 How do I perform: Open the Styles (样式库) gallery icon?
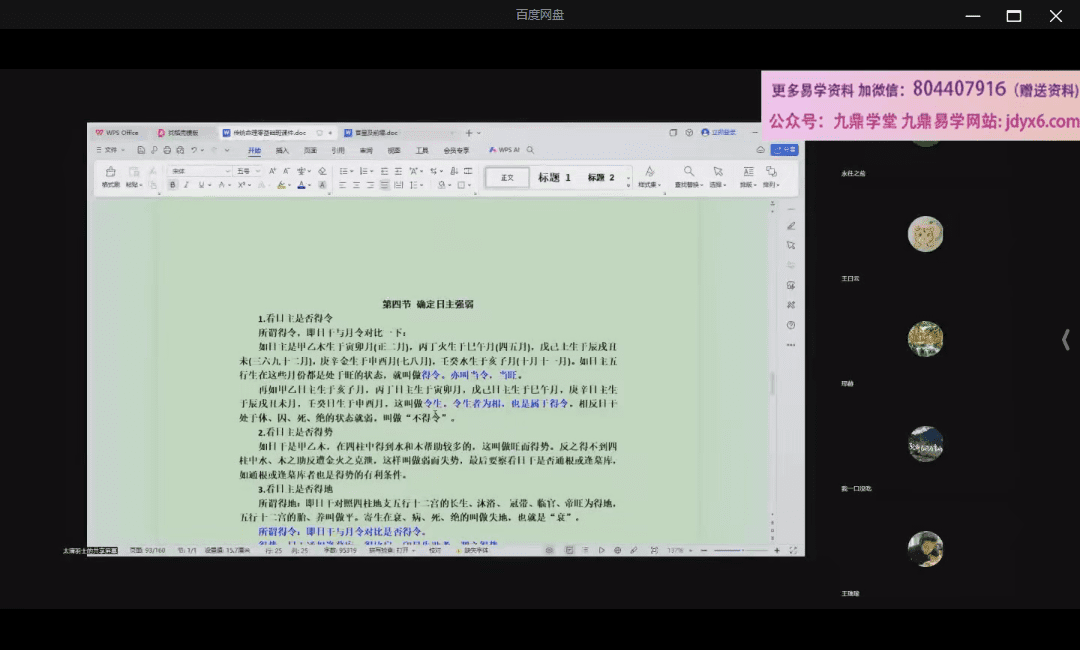pos(651,176)
